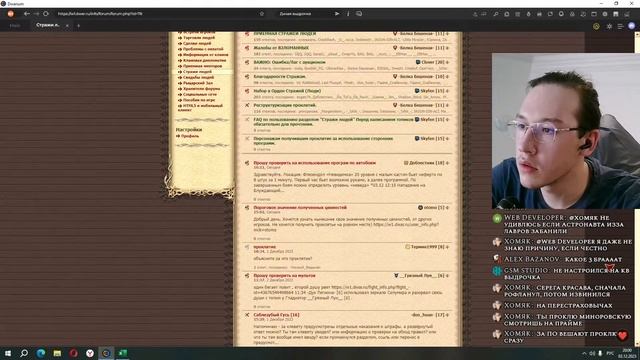Open 'Пособия по игре' section
Viewport: 640px width, 360px height.
[x=199, y=100]
